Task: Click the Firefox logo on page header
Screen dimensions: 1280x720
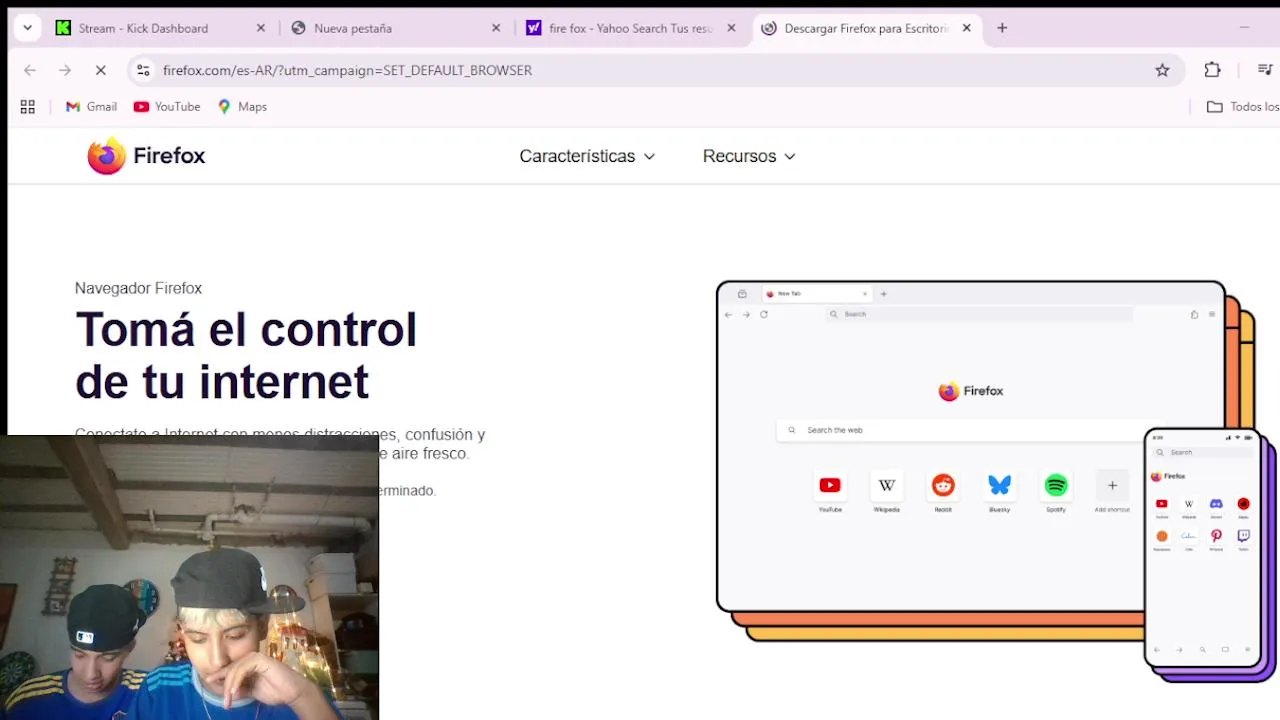Action: pos(146,156)
